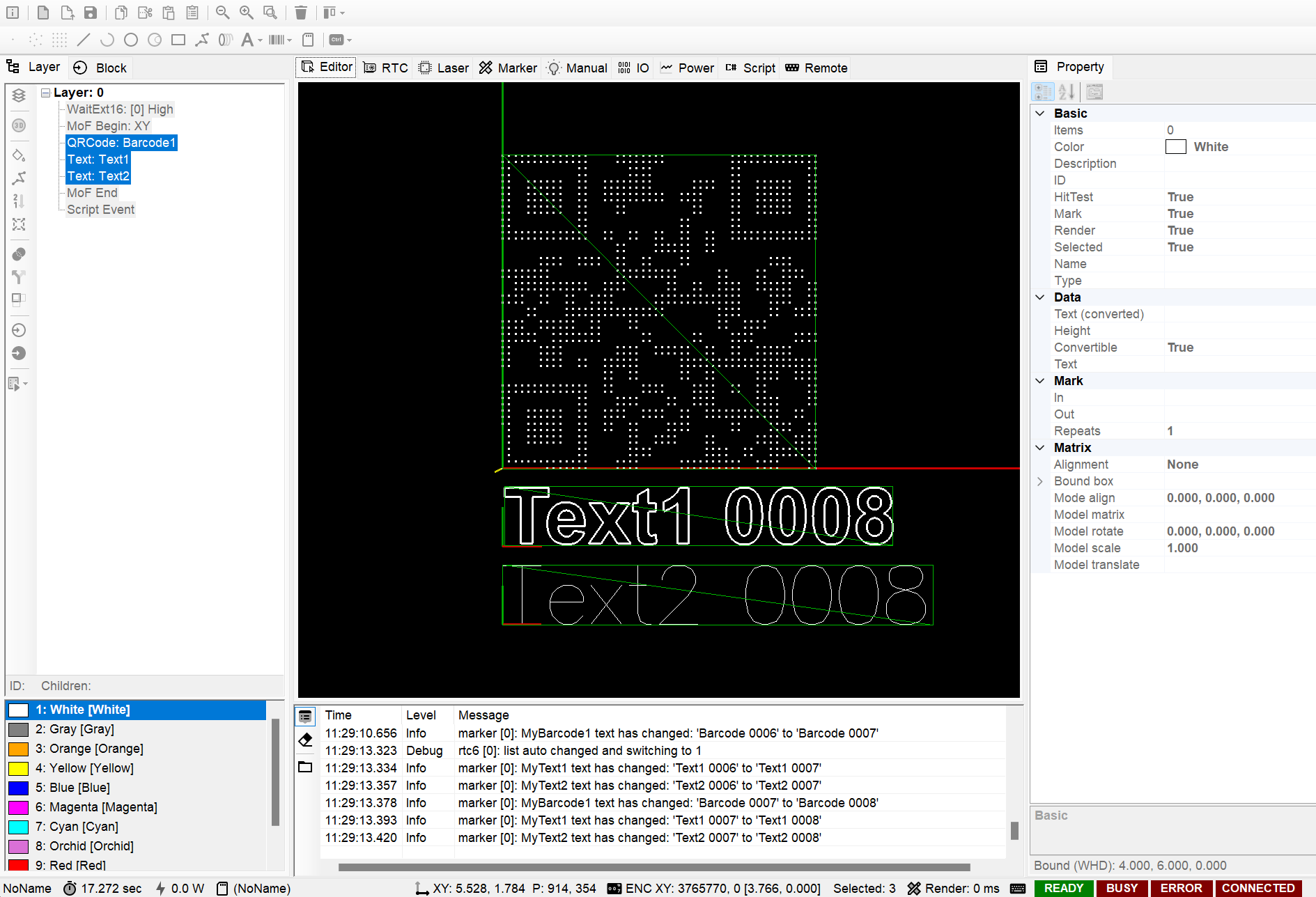Select the point grid raster tool
The height and width of the screenshot is (897, 1316).
60,40
